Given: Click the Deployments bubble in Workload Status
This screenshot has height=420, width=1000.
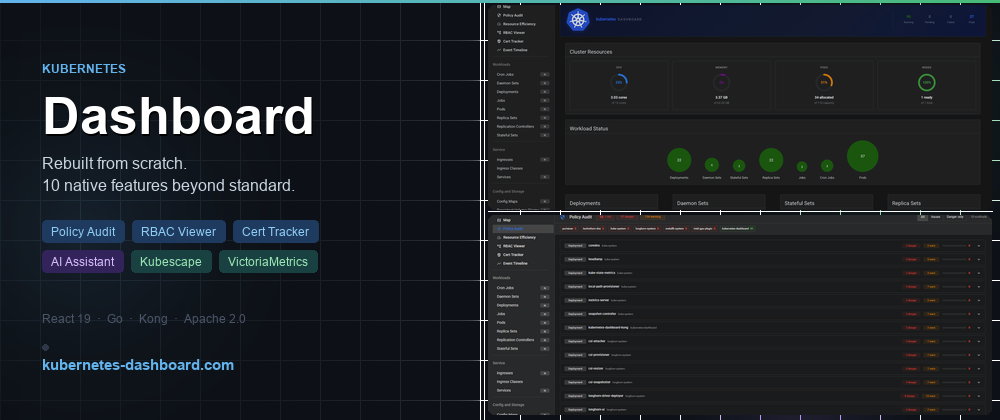Looking at the screenshot, I should click(x=679, y=160).
